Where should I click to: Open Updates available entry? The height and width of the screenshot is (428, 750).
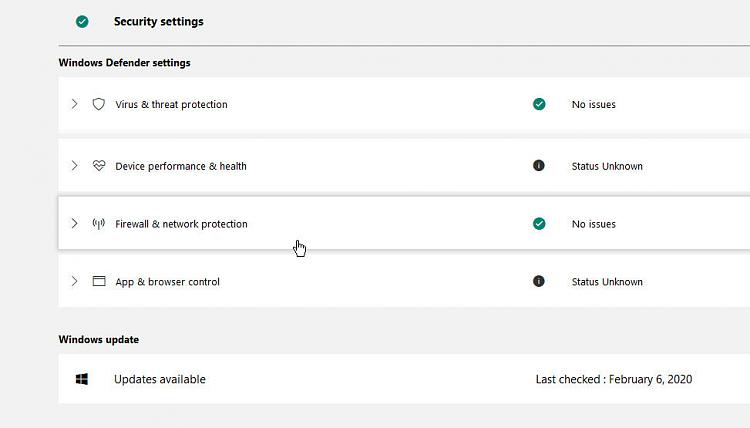click(160, 379)
